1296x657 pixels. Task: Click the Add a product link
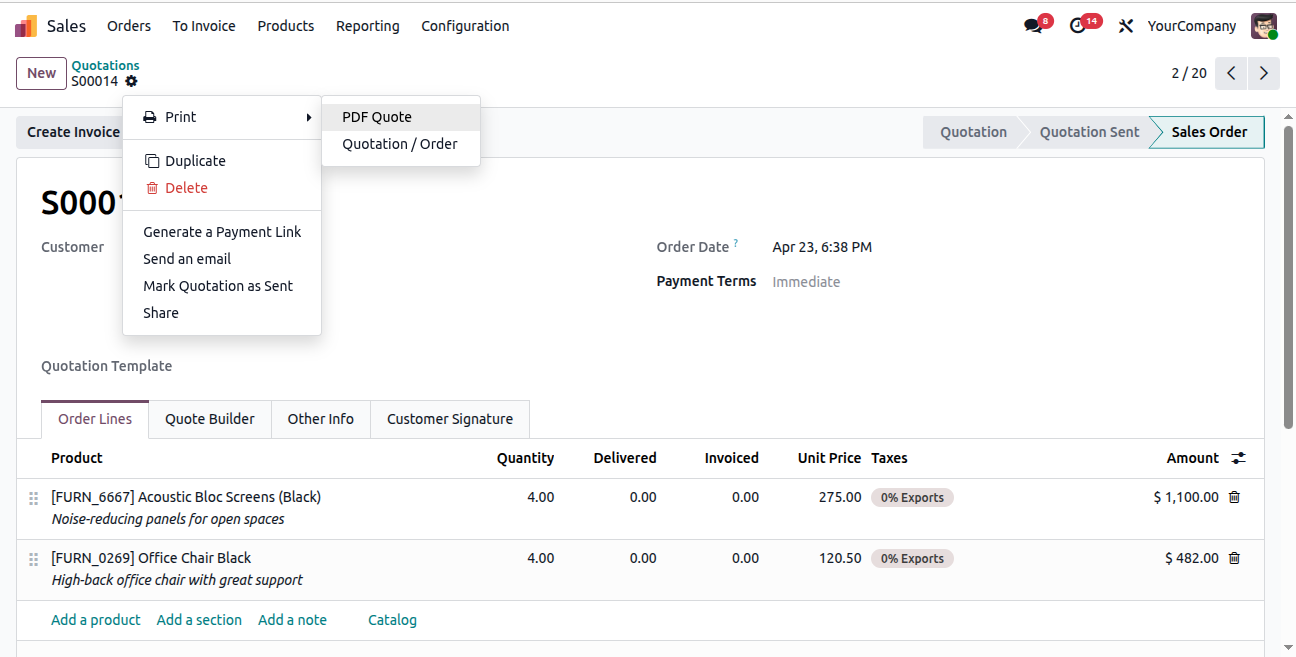pos(96,620)
